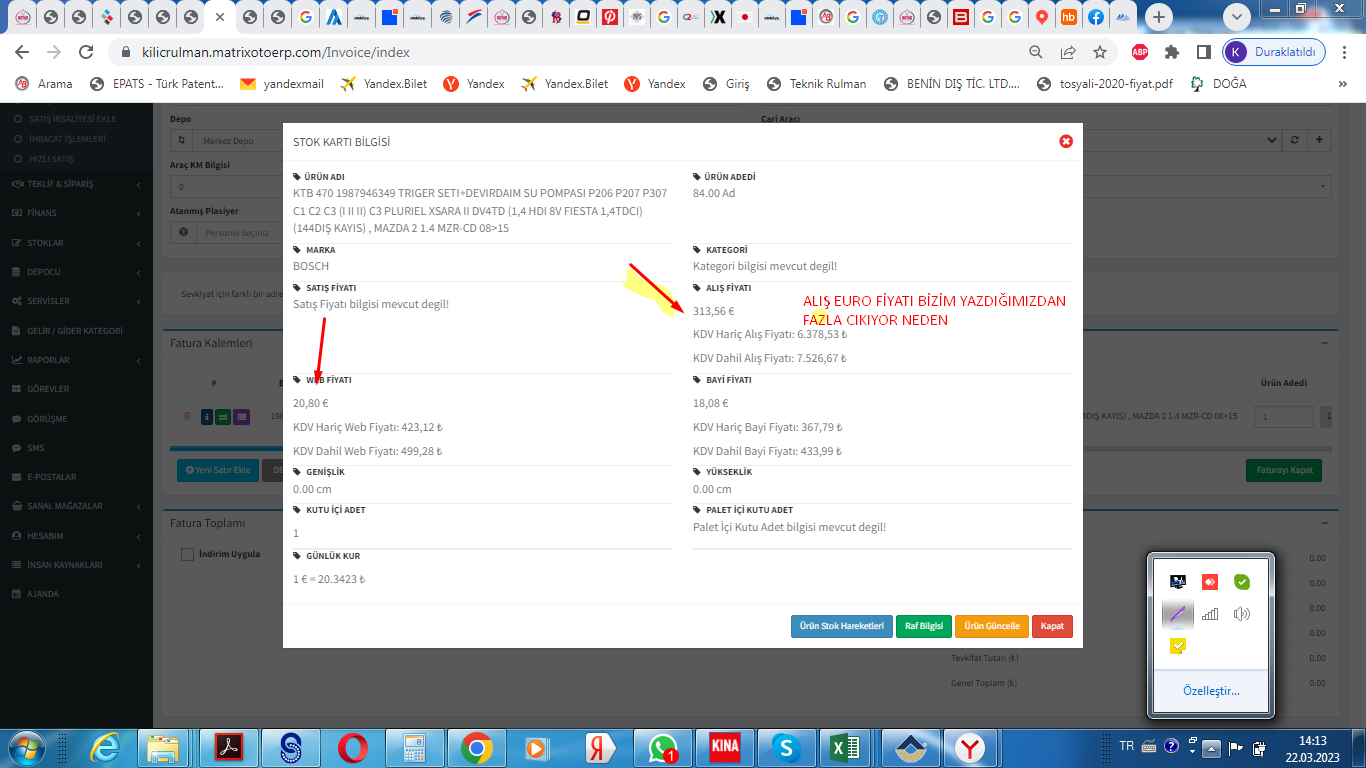The height and width of the screenshot is (768, 1366).
Task: Click Özelleştir link in the tray popup
Action: [1211, 691]
